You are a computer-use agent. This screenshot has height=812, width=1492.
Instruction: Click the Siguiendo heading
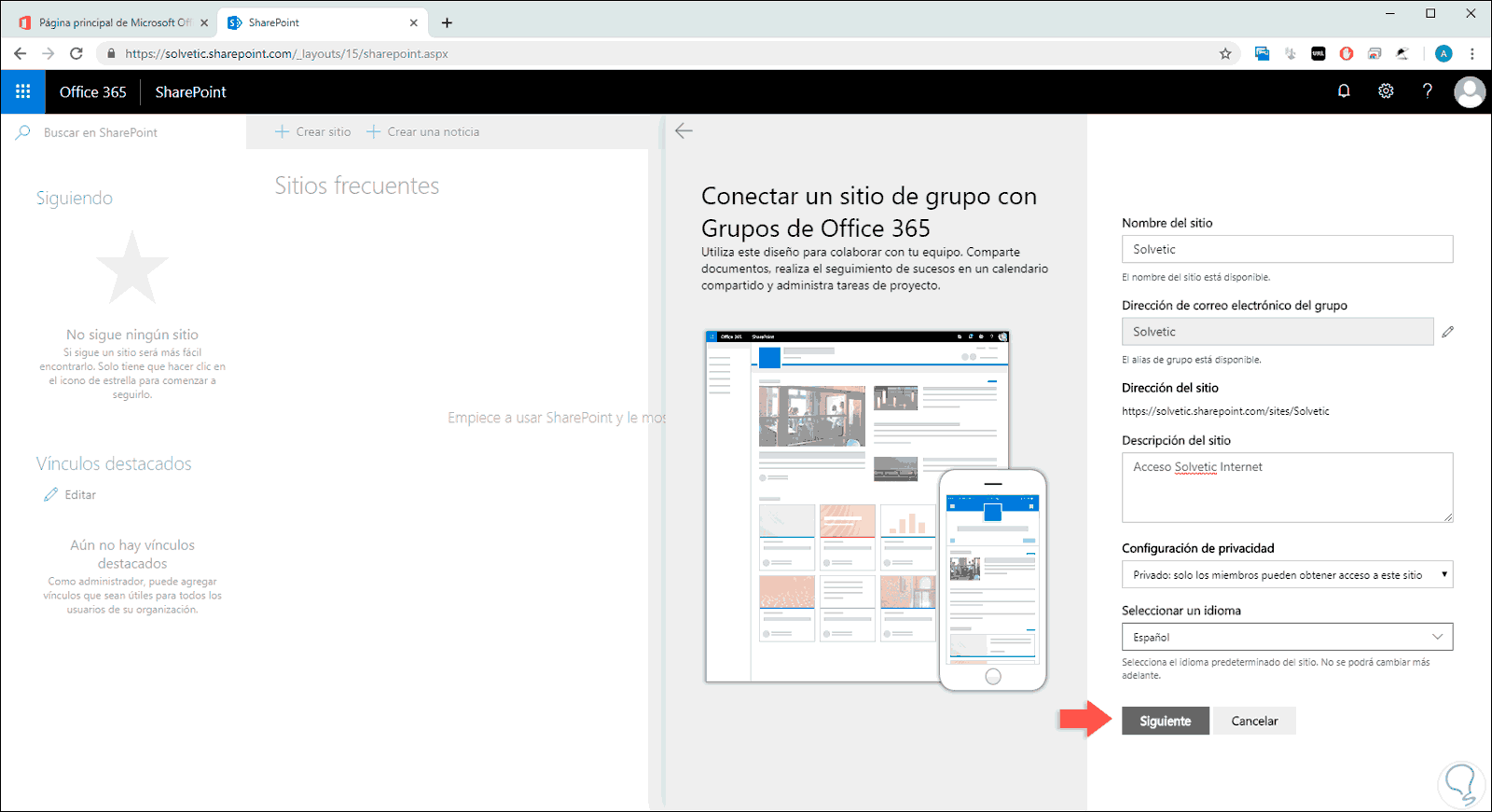(x=75, y=199)
